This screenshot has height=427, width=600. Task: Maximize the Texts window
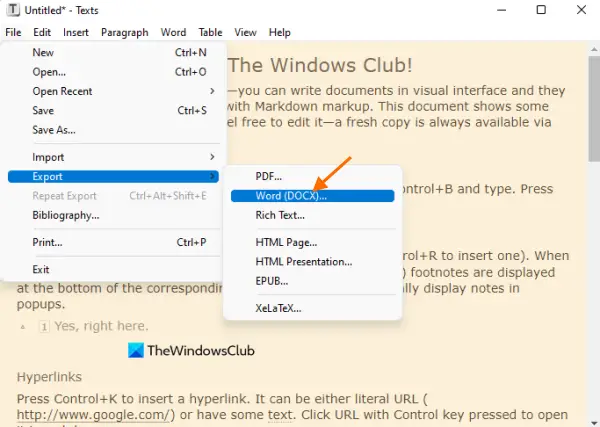tap(541, 10)
